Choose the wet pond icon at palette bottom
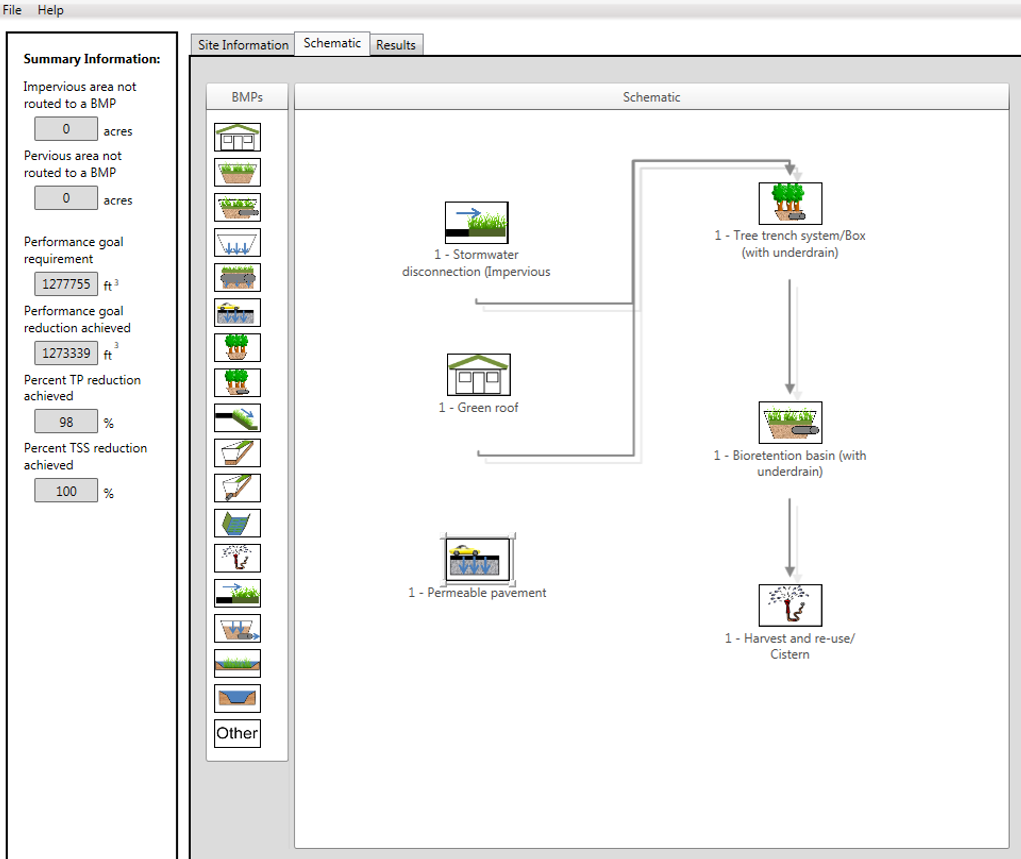The height and width of the screenshot is (859, 1021). 237,698
